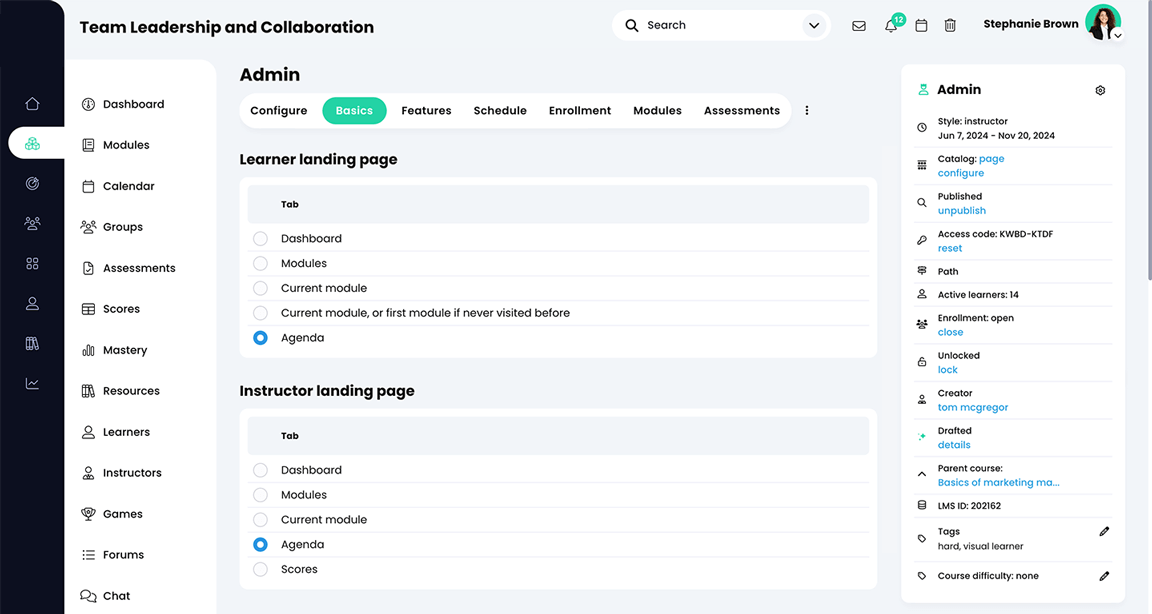The width and height of the screenshot is (1152, 614).
Task: Open the Admin panel settings gear
Action: [x=1100, y=90]
